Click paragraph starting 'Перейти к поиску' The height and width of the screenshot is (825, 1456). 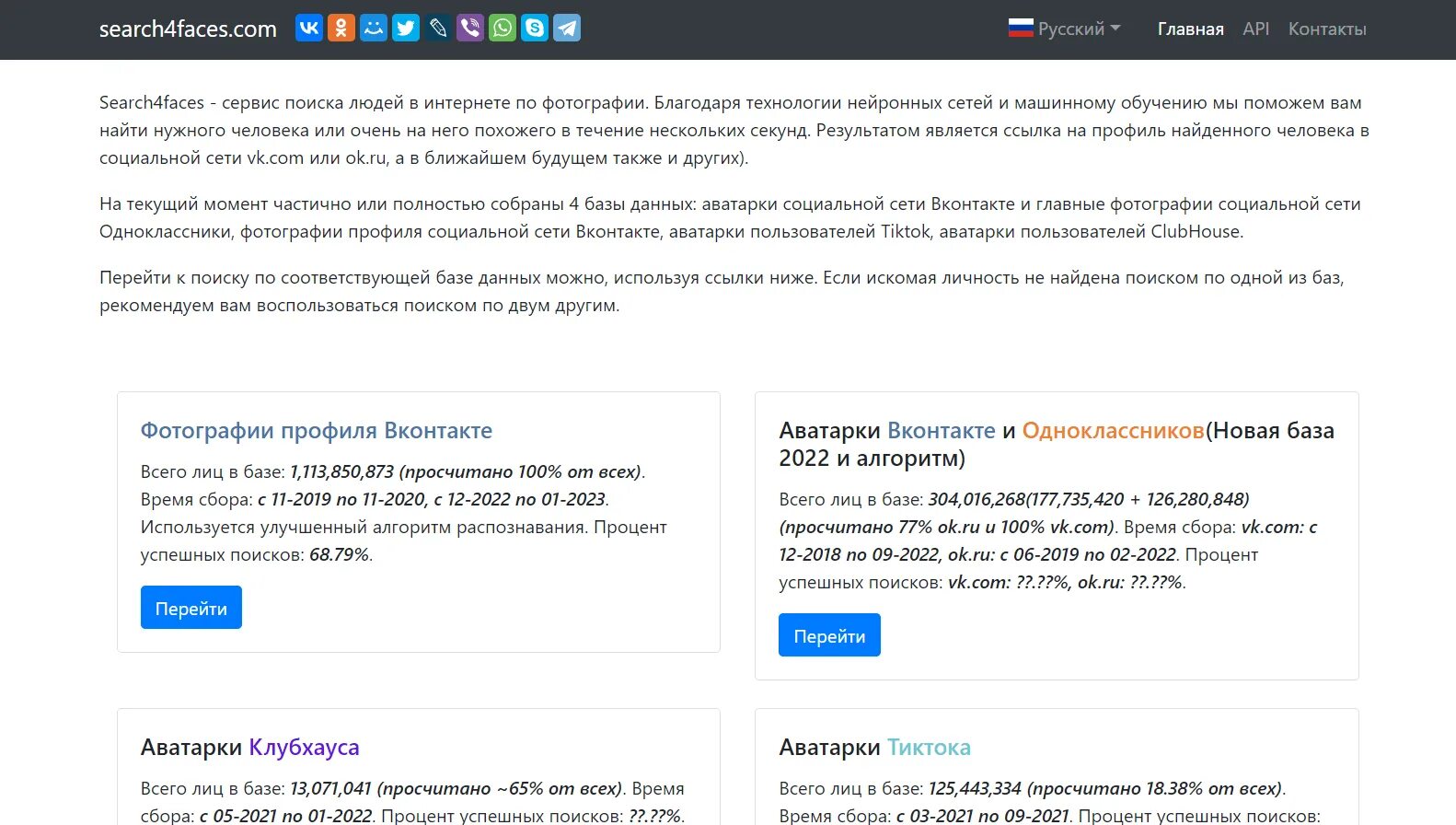point(722,291)
